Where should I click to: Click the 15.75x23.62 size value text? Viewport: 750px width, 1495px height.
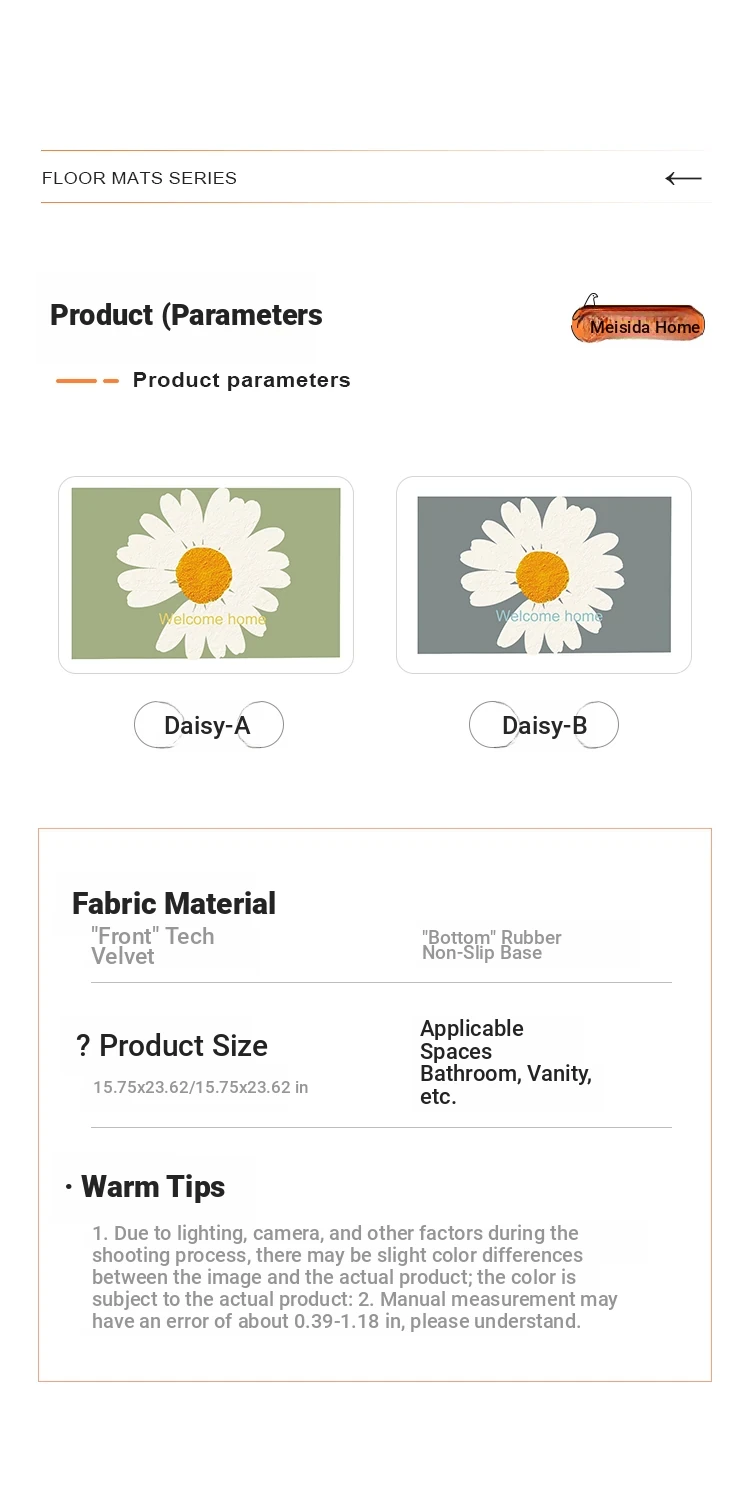[x=200, y=1087]
